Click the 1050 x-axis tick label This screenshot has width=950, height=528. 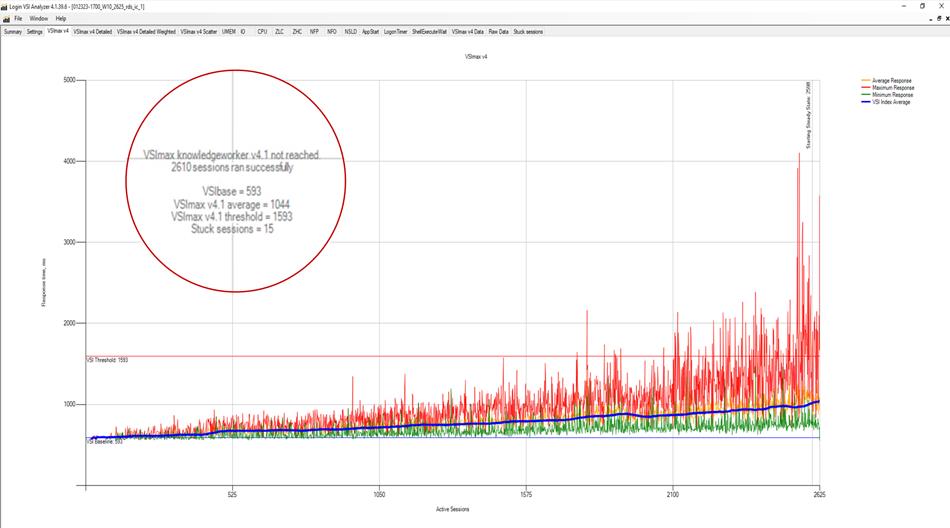point(379,495)
